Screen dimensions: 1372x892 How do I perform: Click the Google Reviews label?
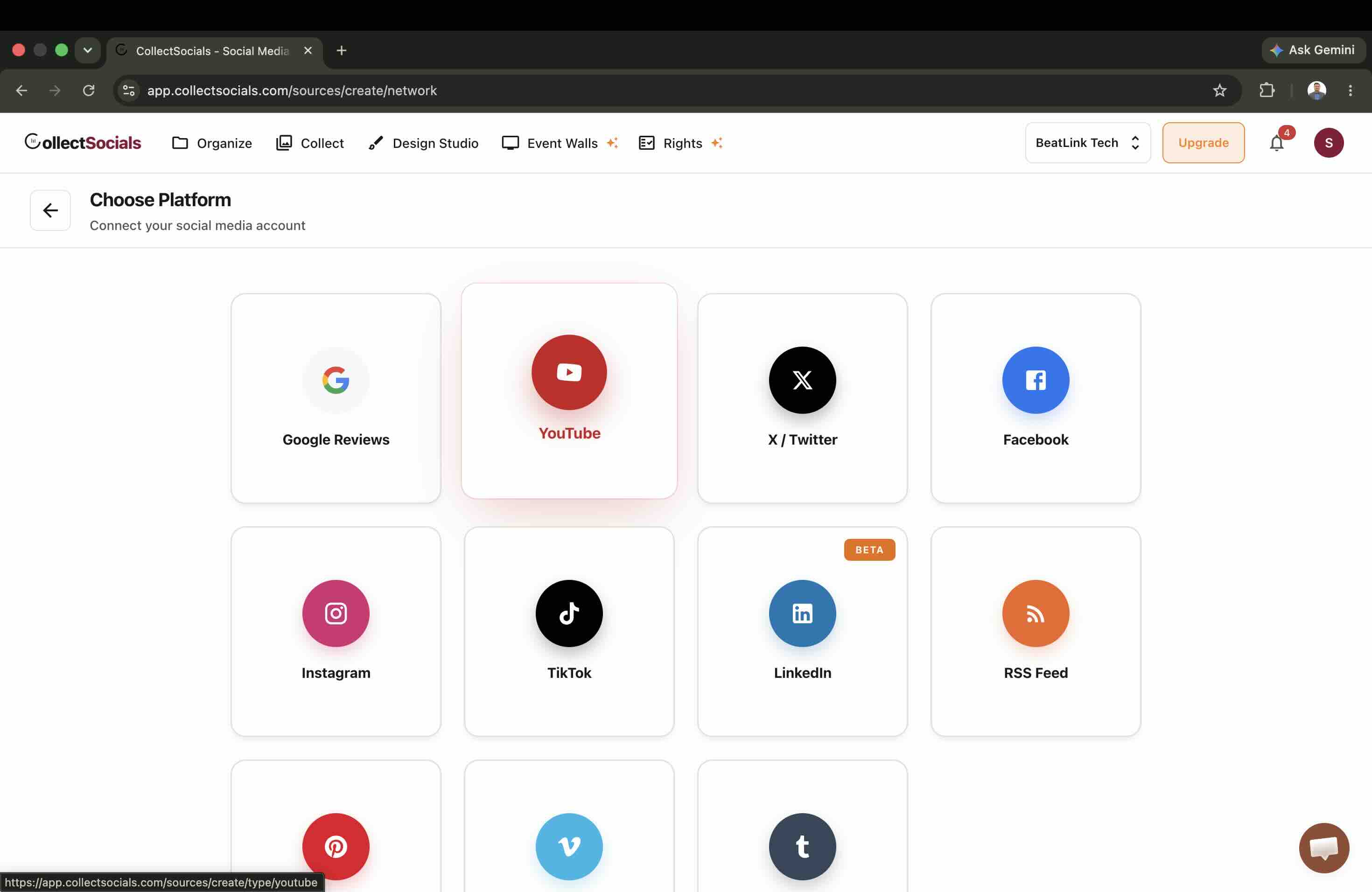click(336, 439)
